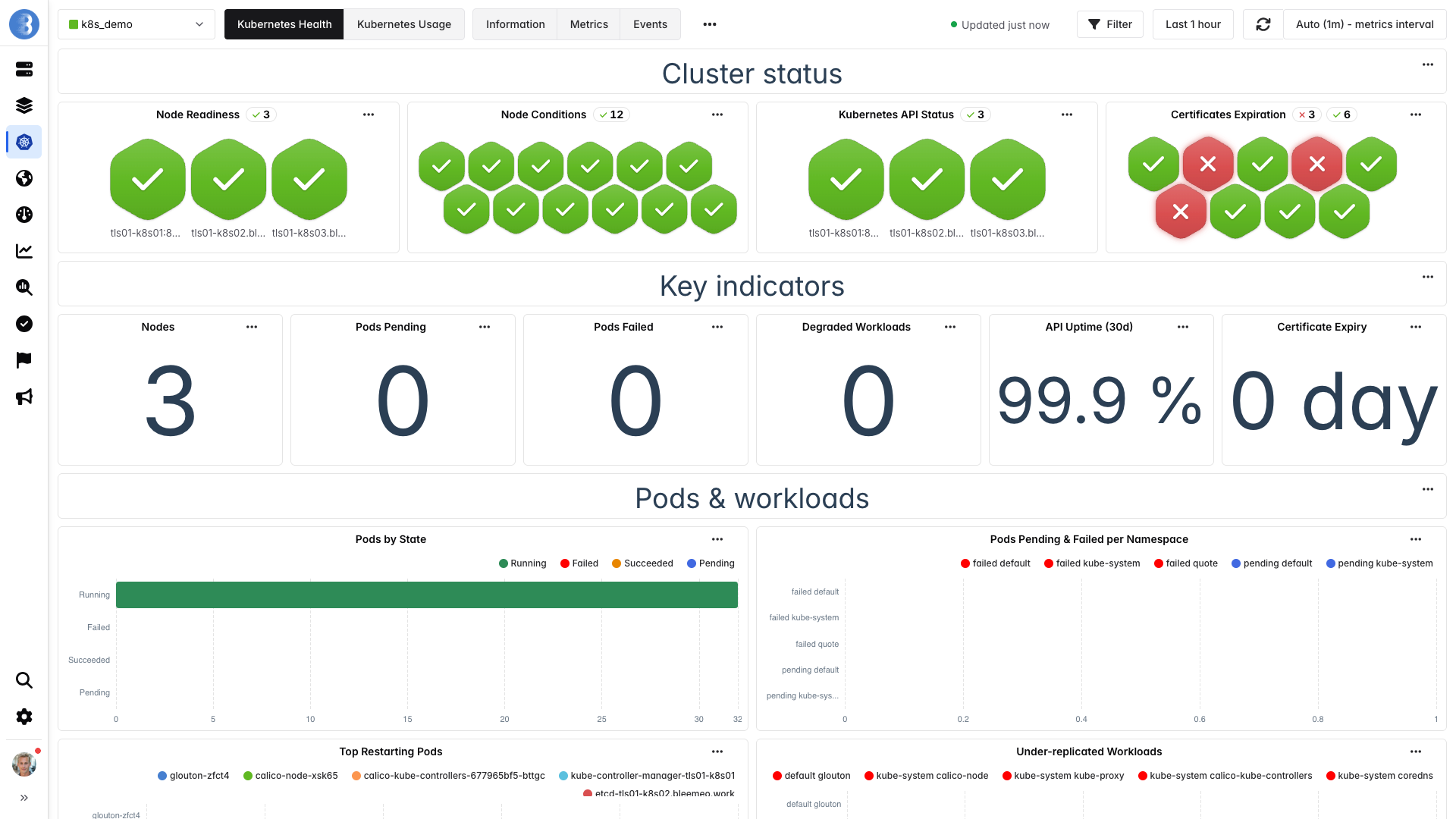Screen dimensions: 1456x819
Task: Click the Nodes value 3
Action: pyautogui.click(x=170, y=400)
